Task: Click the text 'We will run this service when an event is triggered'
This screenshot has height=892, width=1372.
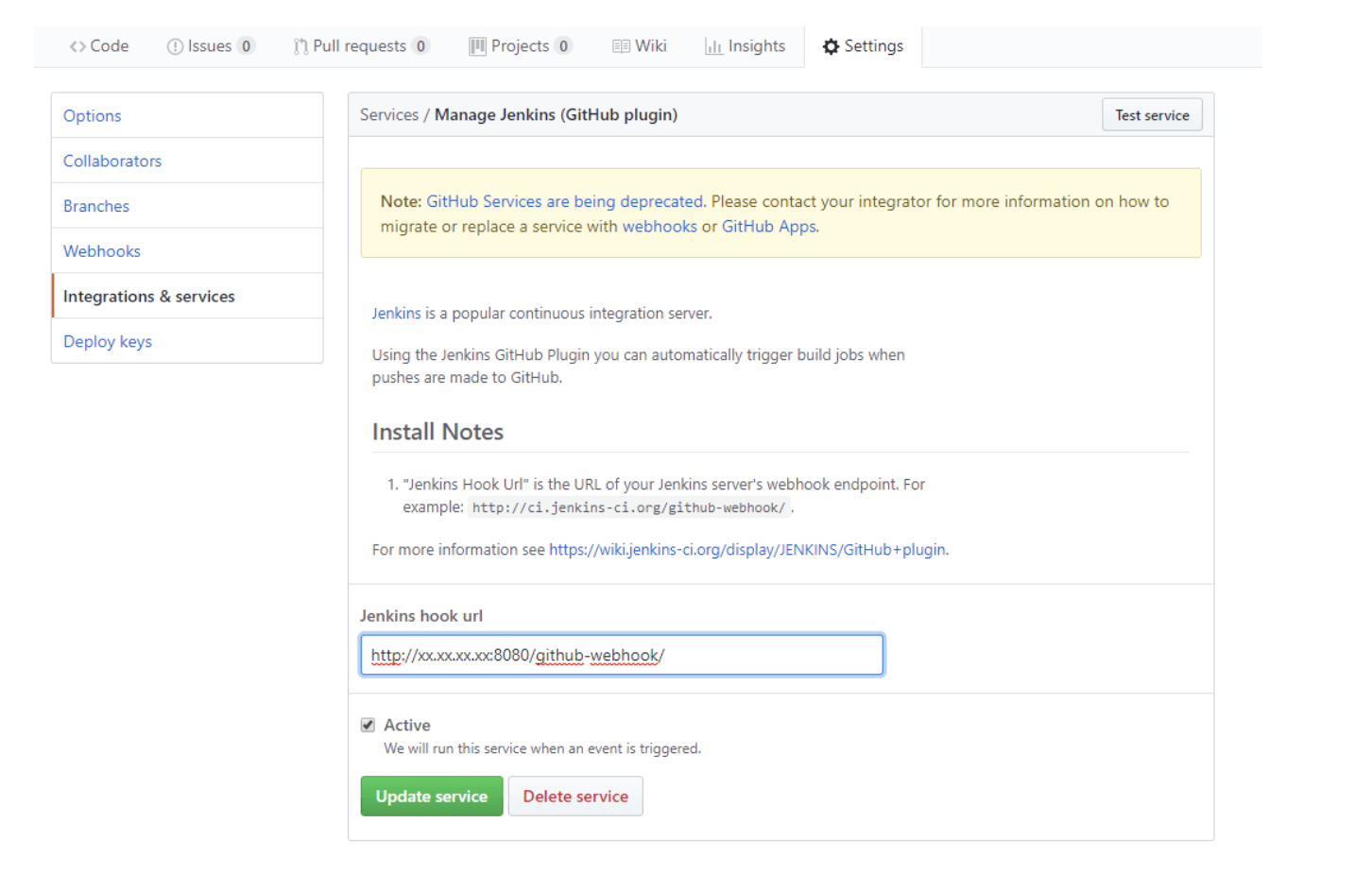Action: coord(542,748)
